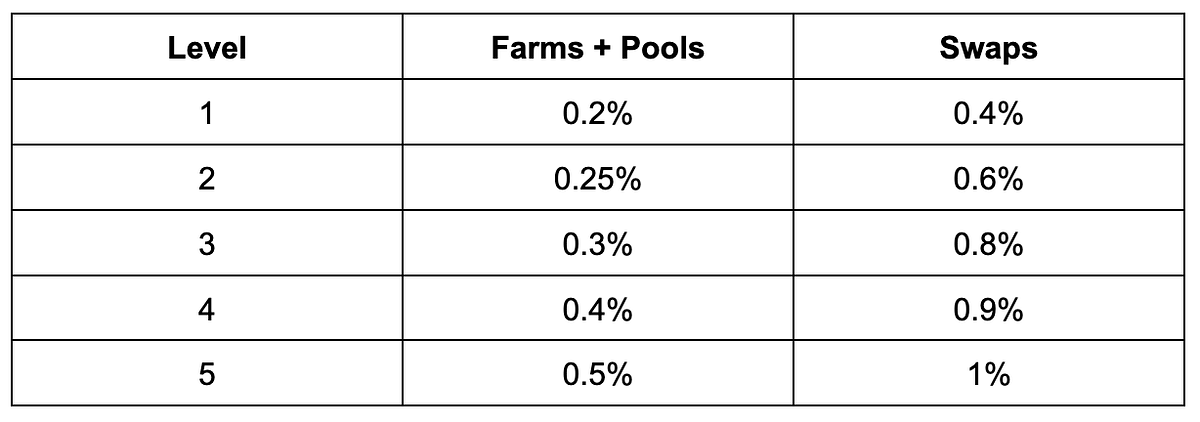This screenshot has height=422, width=1200.
Task: Click the 0.9% Swaps cell
Action: point(988,309)
